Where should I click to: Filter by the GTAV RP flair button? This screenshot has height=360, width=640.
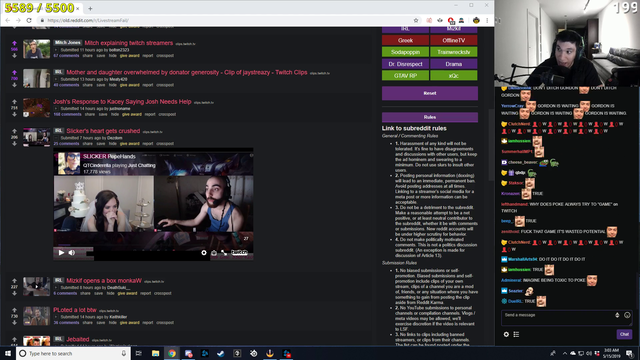click(405, 76)
